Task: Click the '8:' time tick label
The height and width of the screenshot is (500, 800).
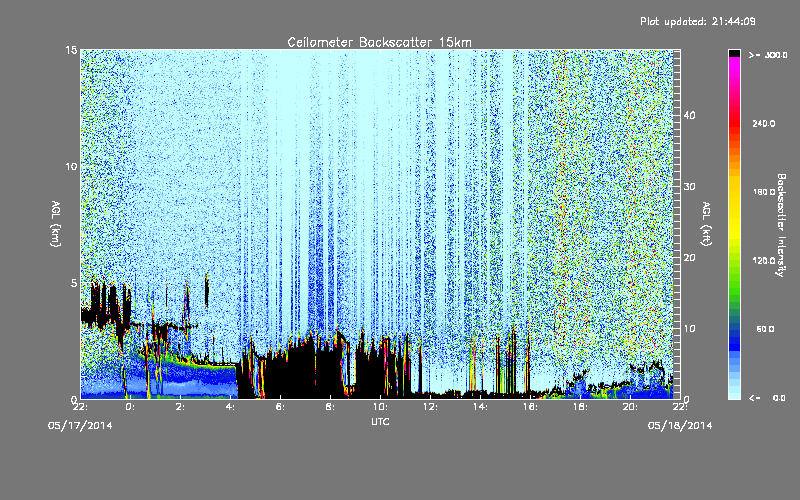Action: [x=330, y=407]
